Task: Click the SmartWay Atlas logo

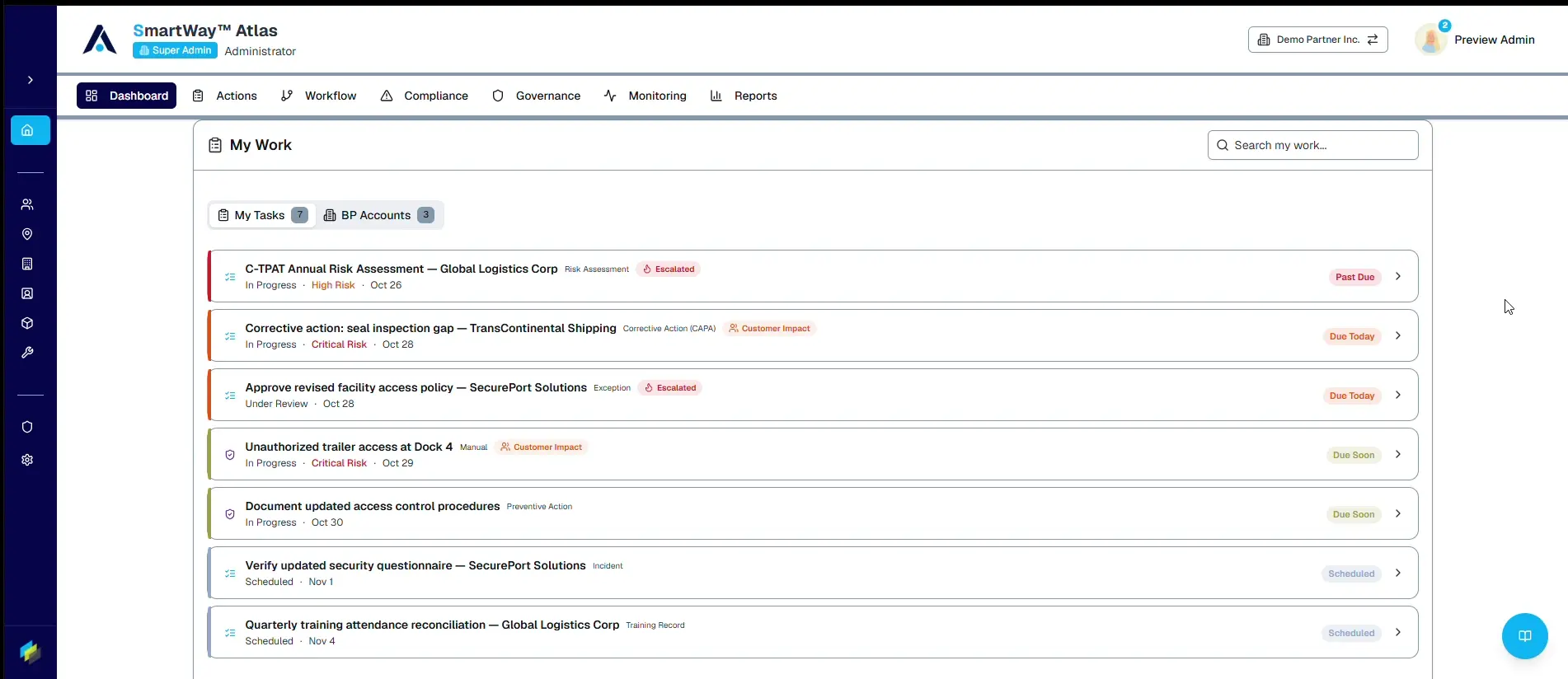Action: 100,40
